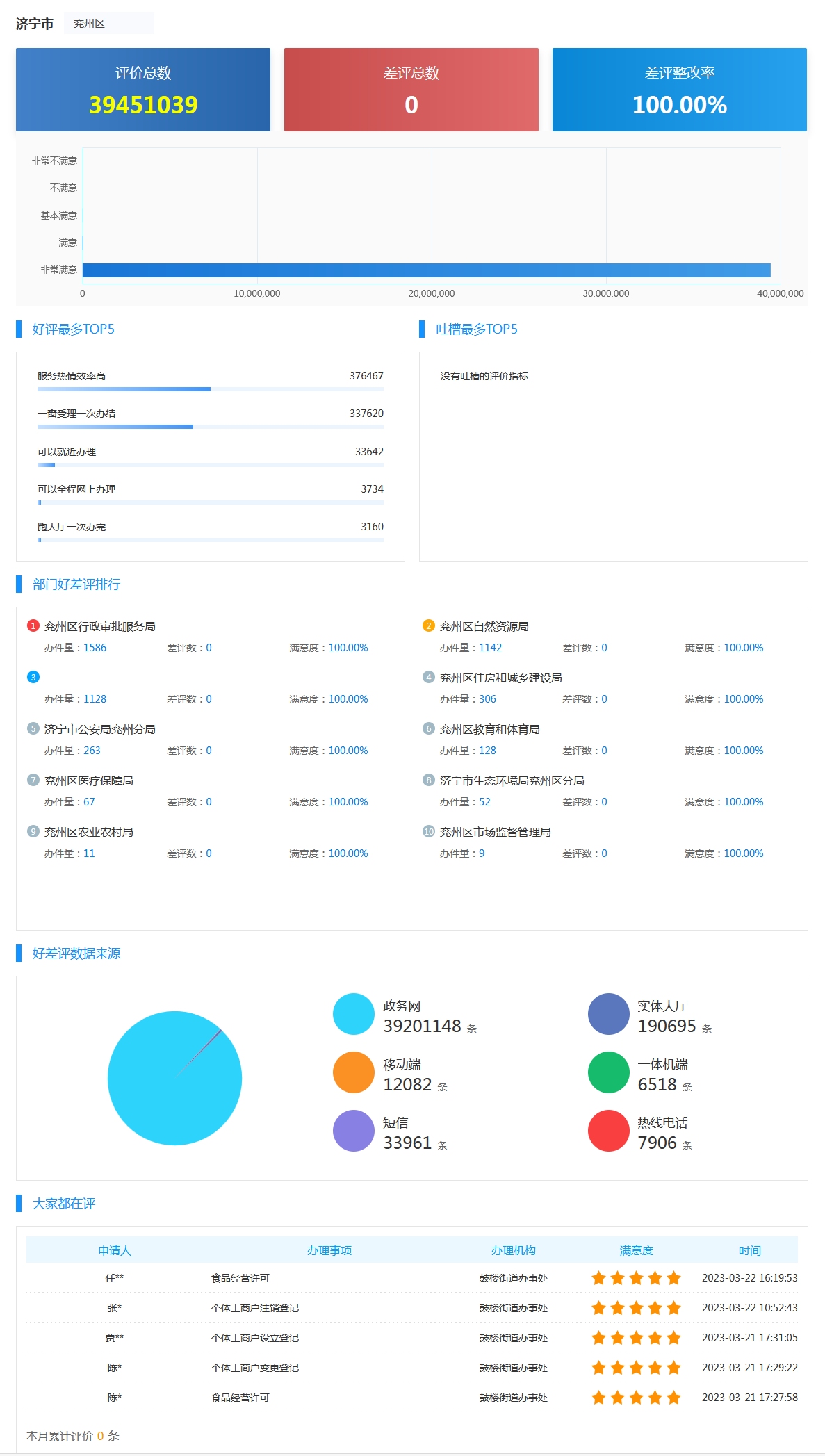The width and height of the screenshot is (825, 1456).
Task: Click the 差评总数 red card
Action: pyautogui.click(x=411, y=90)
